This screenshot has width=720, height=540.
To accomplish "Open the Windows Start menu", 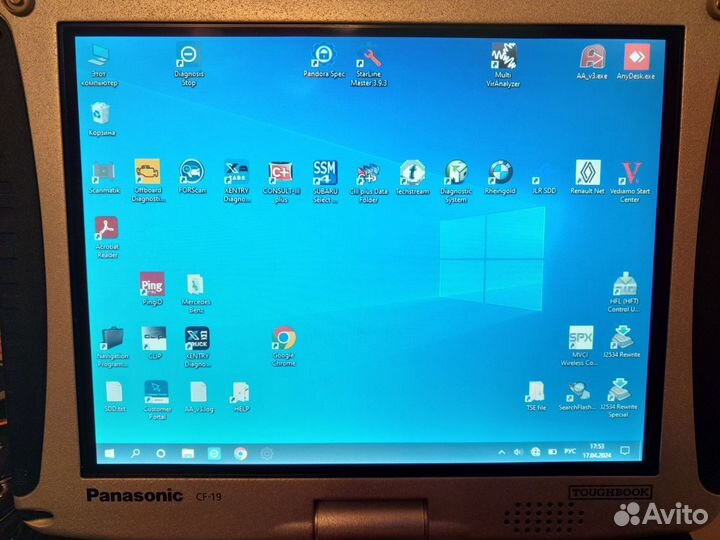I will pyautogui.click(x=109, y=454).
